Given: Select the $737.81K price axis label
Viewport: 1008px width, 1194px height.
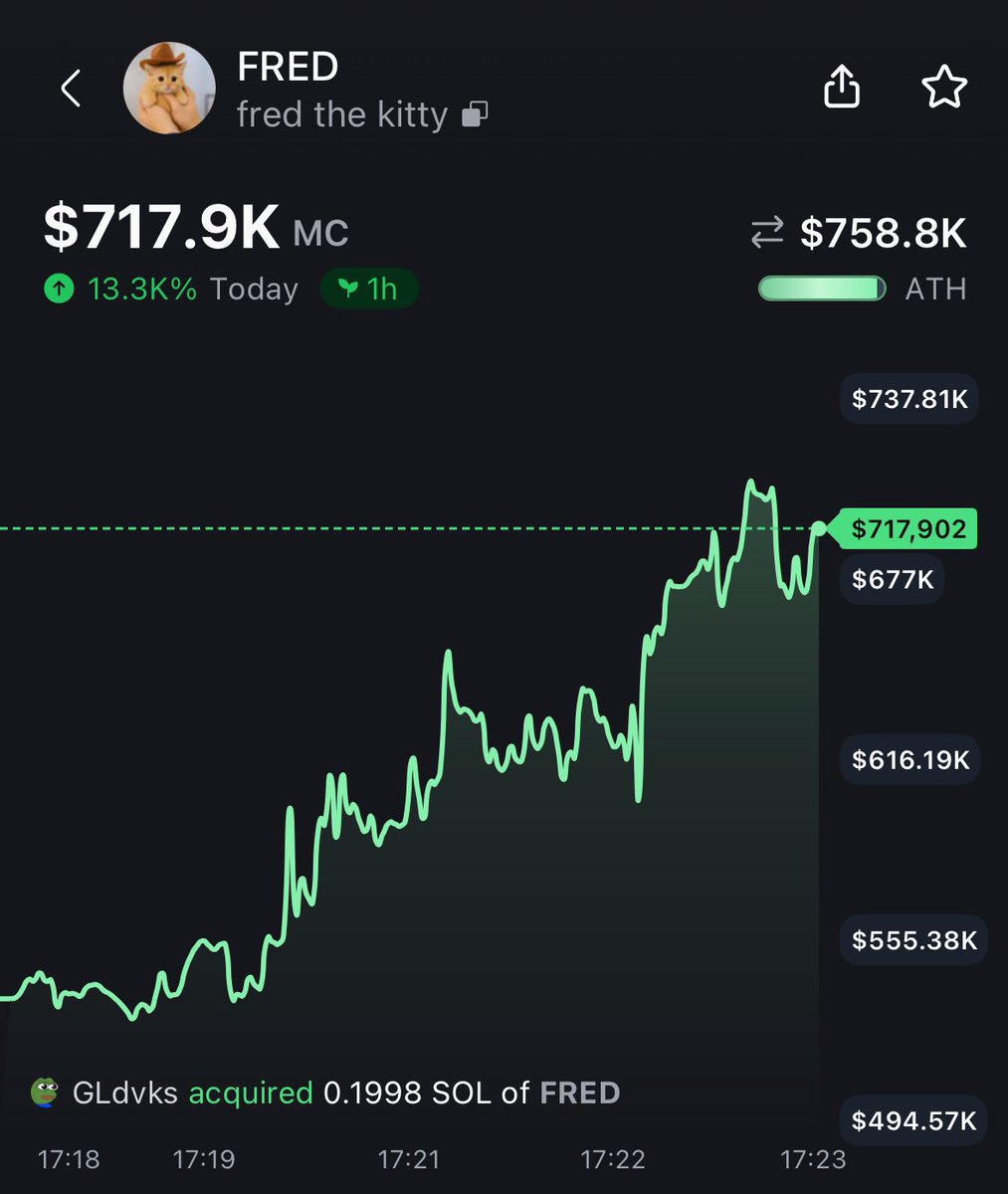Looking at the screenshot, I should click(x=909, y=400).
